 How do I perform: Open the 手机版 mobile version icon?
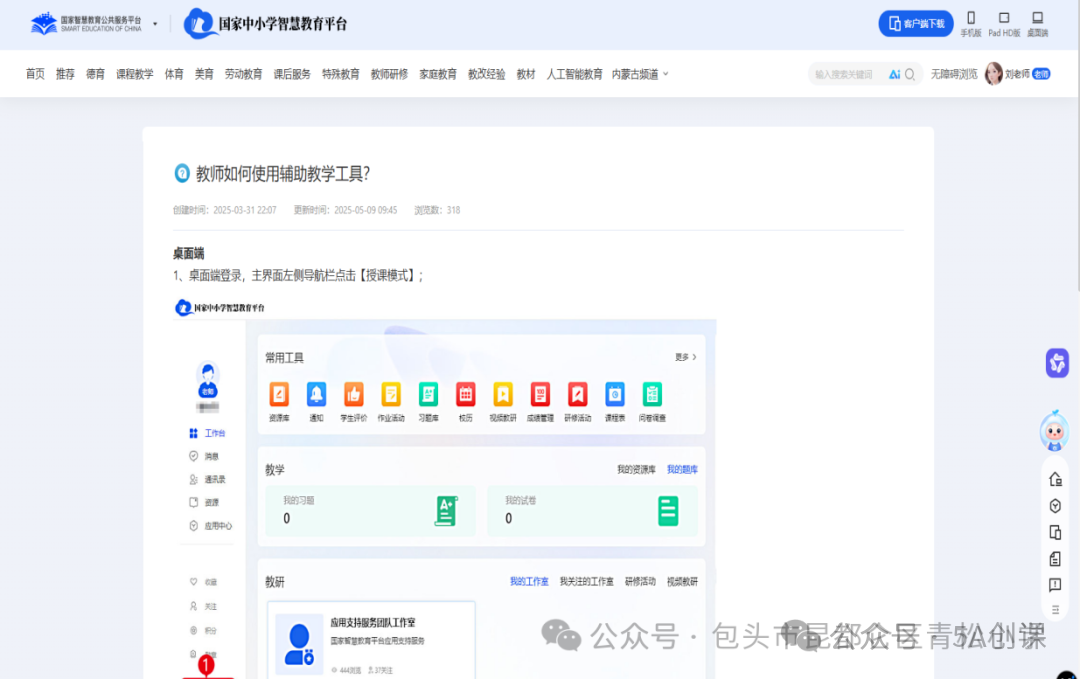tap(970, 23)
